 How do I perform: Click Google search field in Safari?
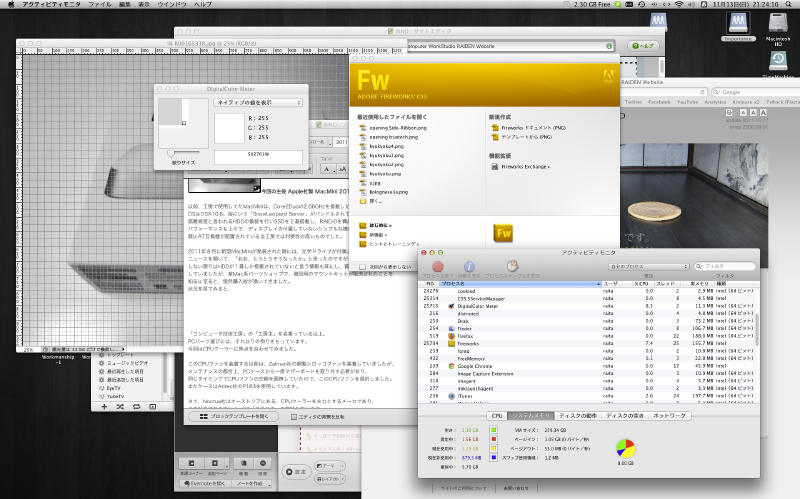click(755, 92)
